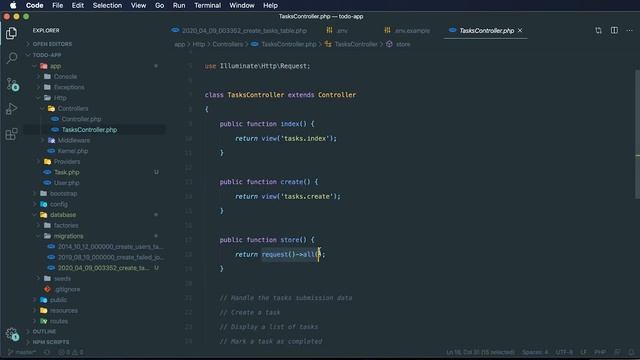Collapse the migrations folder
640x360 pixels.
point(68,236)
